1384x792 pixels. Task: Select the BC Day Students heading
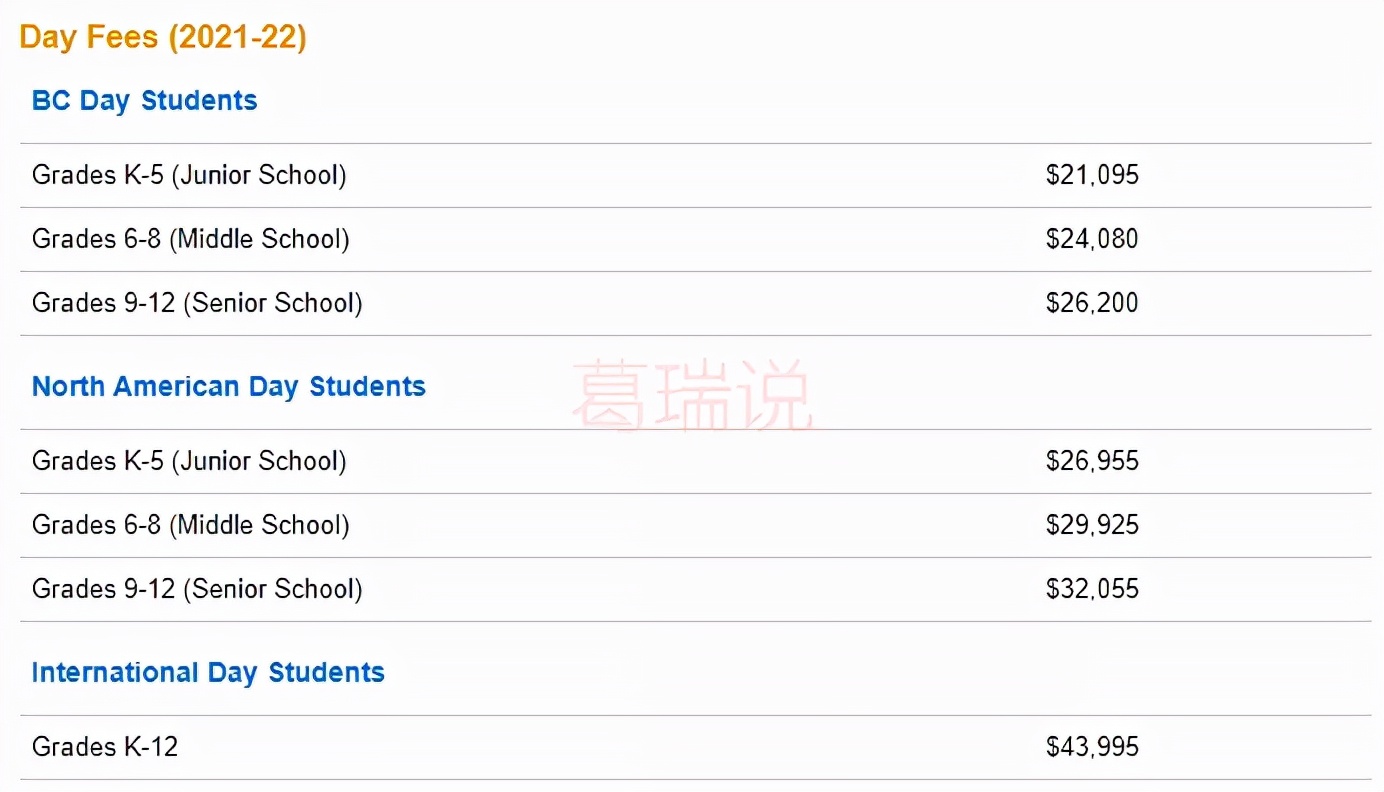click(x=145, y=101)
